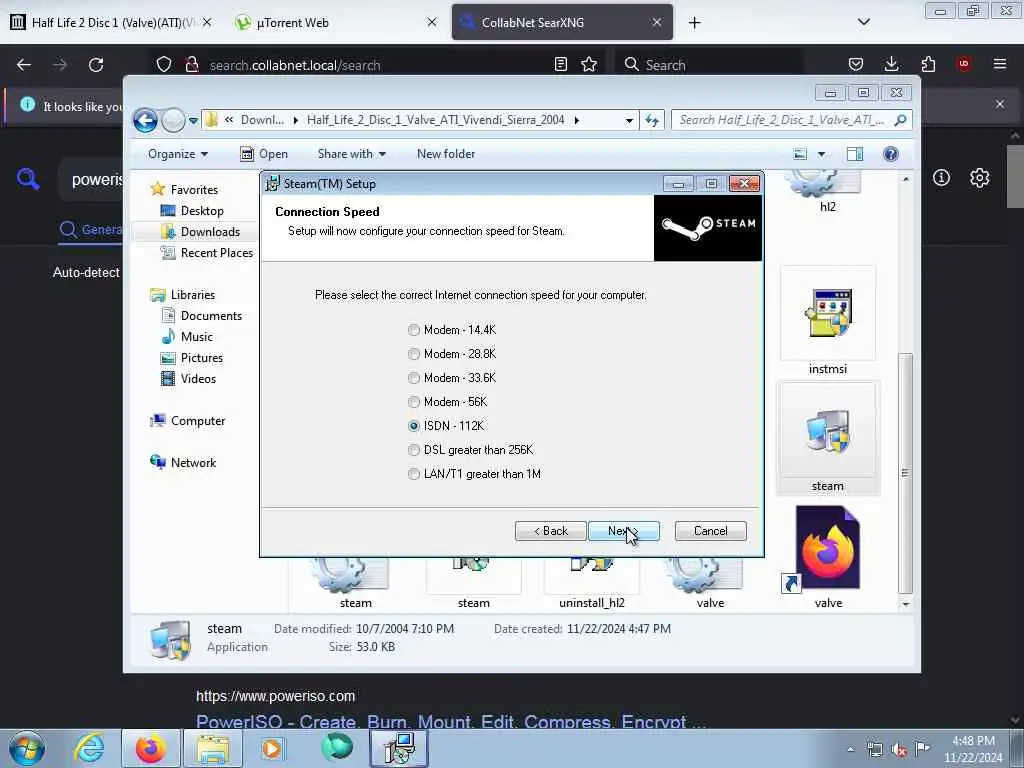Open the Share with dropdown
This screenshot has width=1024, height=768.
pyautogui.click(x=351, y=154)
